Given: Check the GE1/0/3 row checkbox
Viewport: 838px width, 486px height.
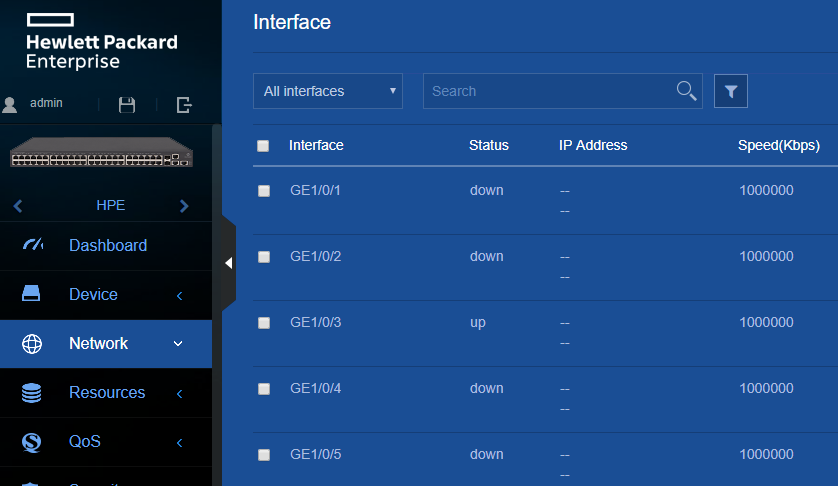Looking at the screenshot, I should [x=264, y=323].
